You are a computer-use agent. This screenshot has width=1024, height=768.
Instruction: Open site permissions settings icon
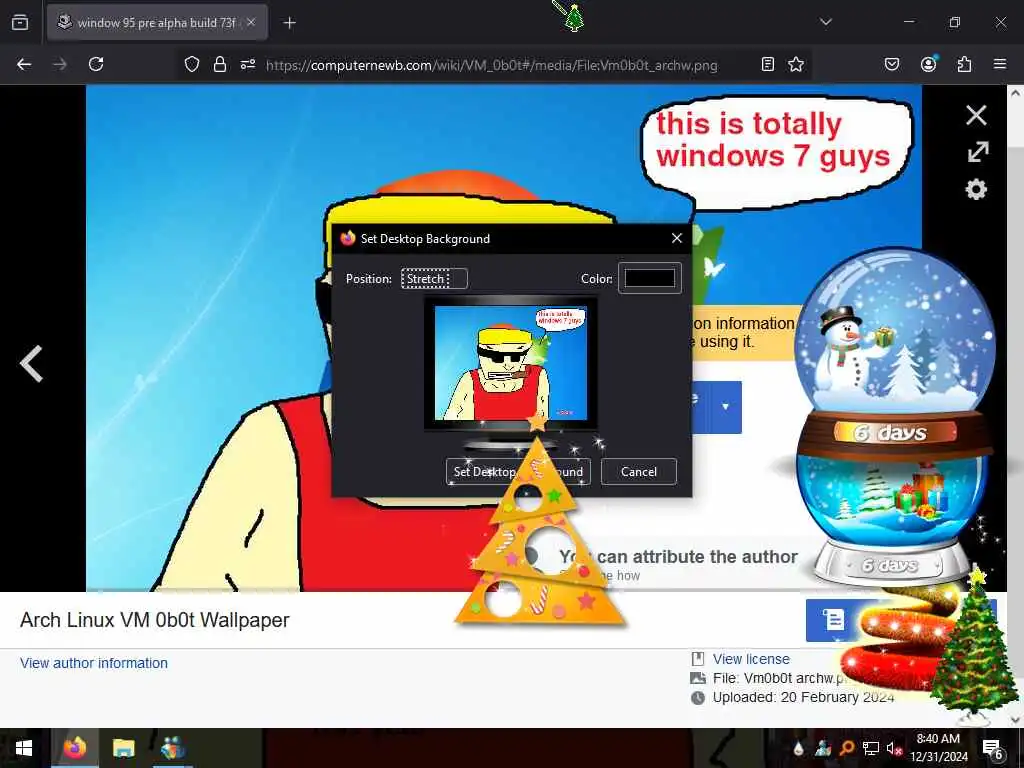248,64
